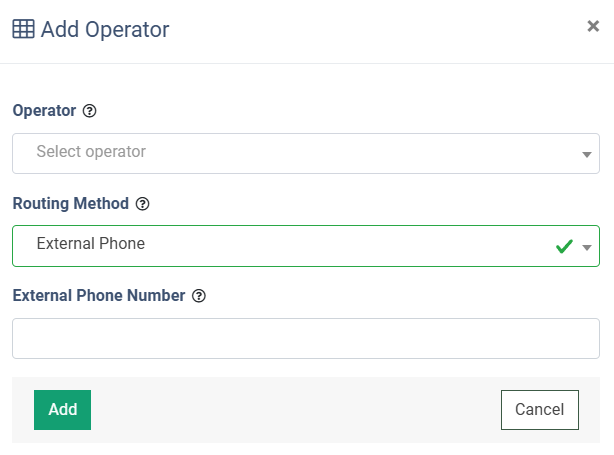Click the green validation checkmark icon
The height and width of the screenshot is (455, 614).
click(564, 246)
